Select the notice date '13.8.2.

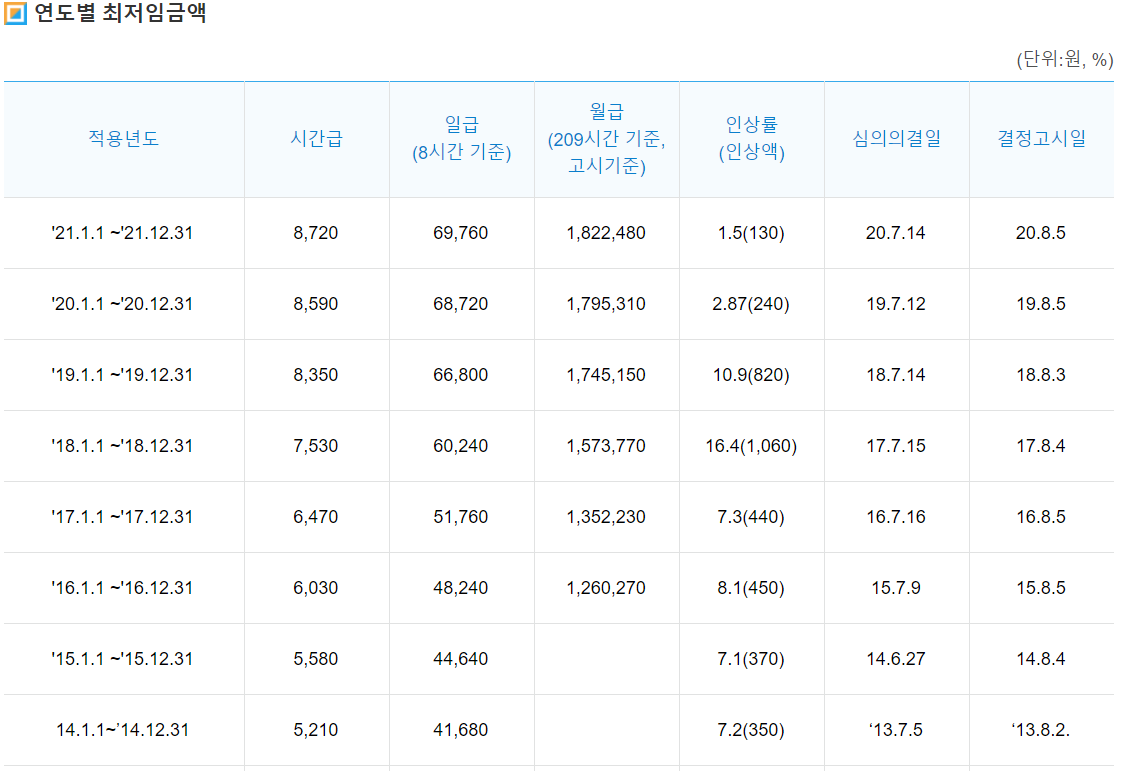(1041, 730)
